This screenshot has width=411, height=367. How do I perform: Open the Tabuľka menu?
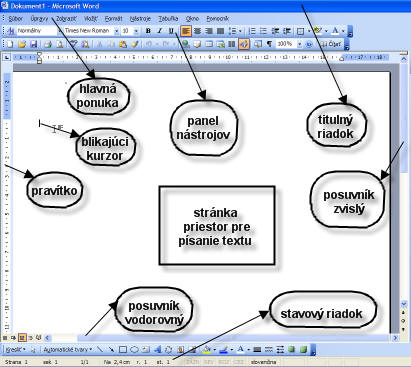click(168, 19)
